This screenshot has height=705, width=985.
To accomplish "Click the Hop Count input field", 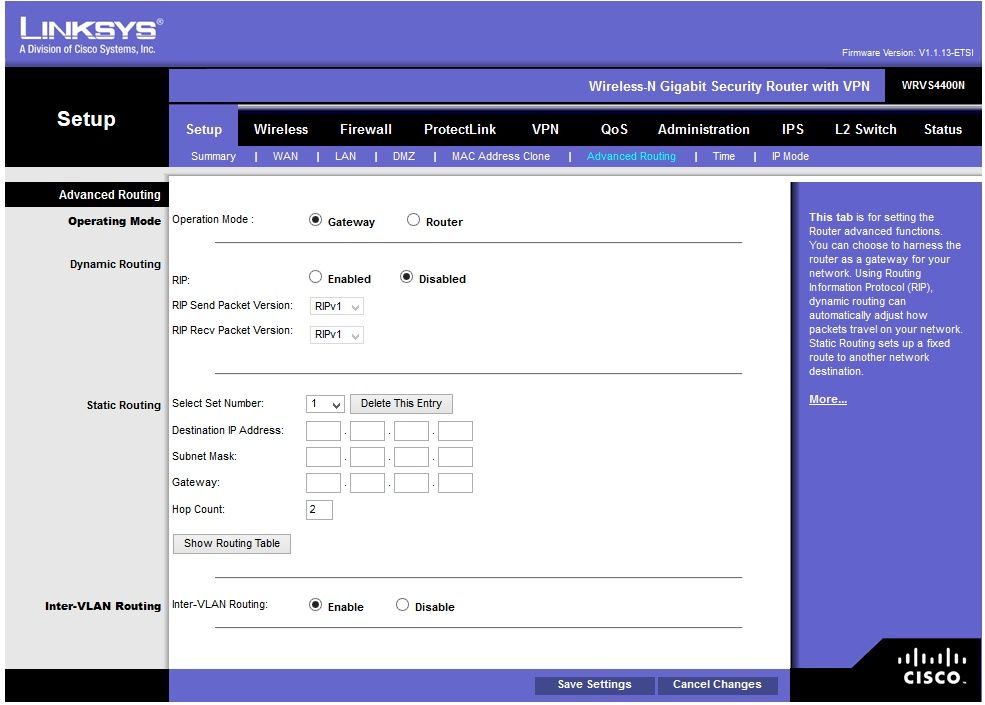I will pos(319,510).
